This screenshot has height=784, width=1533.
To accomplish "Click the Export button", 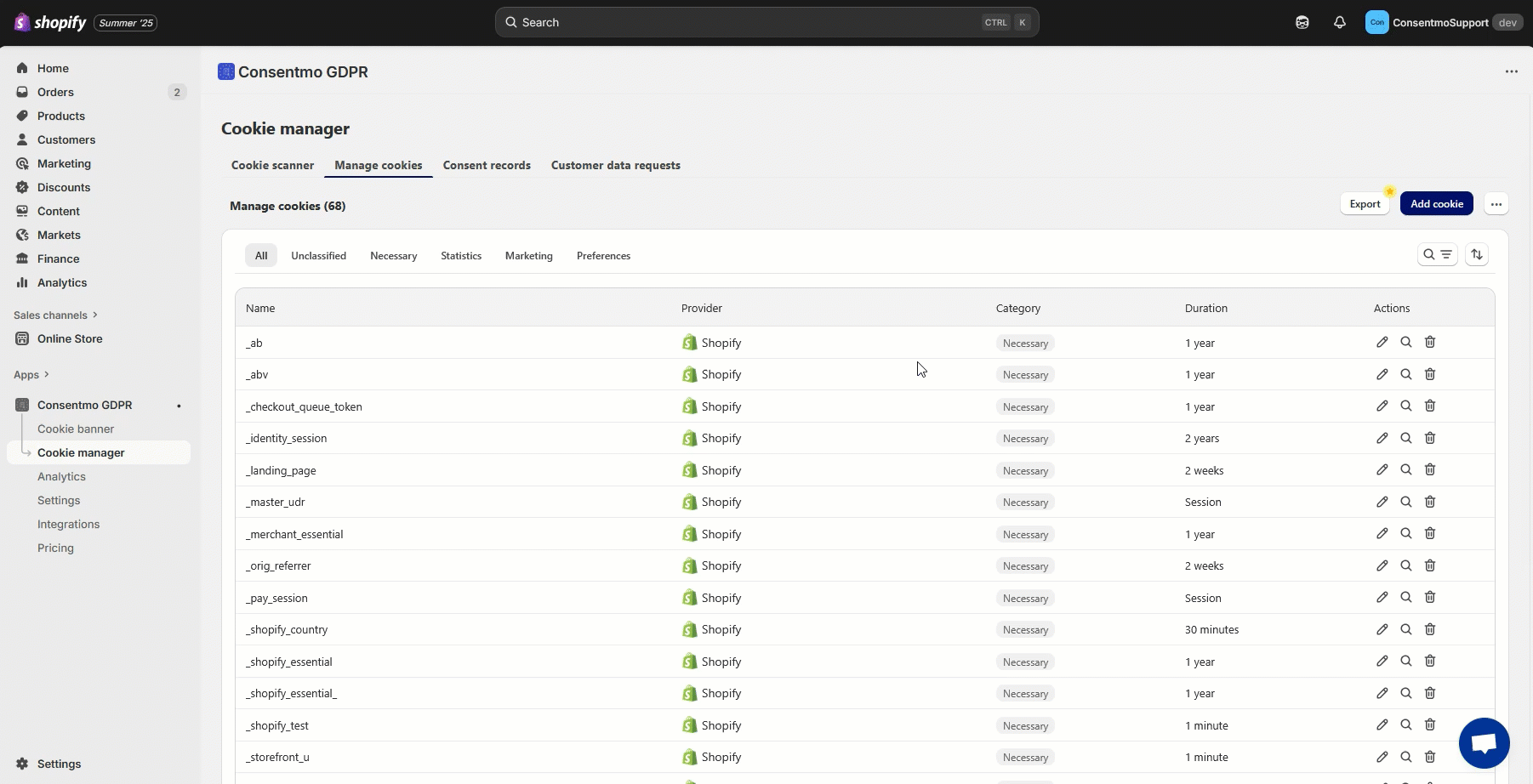I will (x=1365, y=204).
